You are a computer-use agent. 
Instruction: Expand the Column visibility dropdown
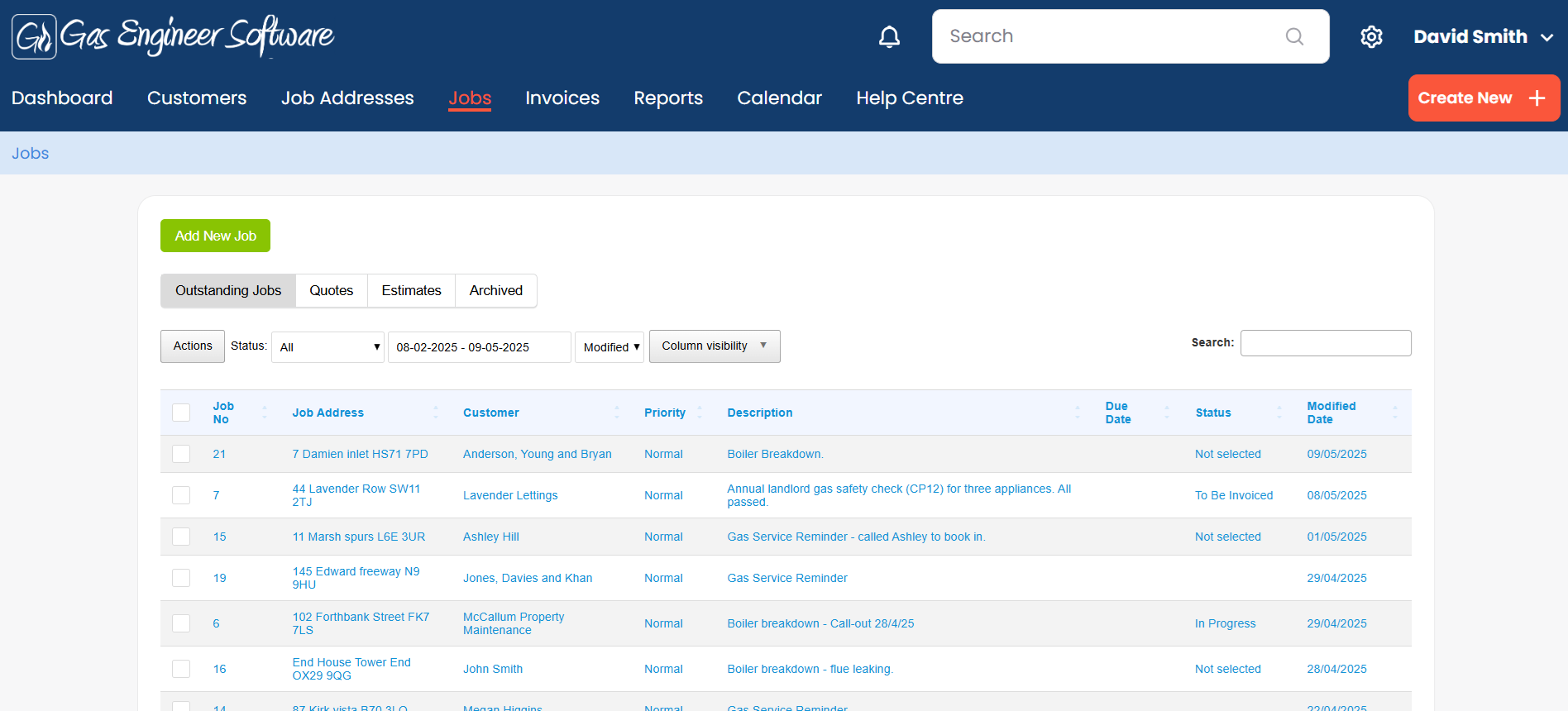click(714, 346)
